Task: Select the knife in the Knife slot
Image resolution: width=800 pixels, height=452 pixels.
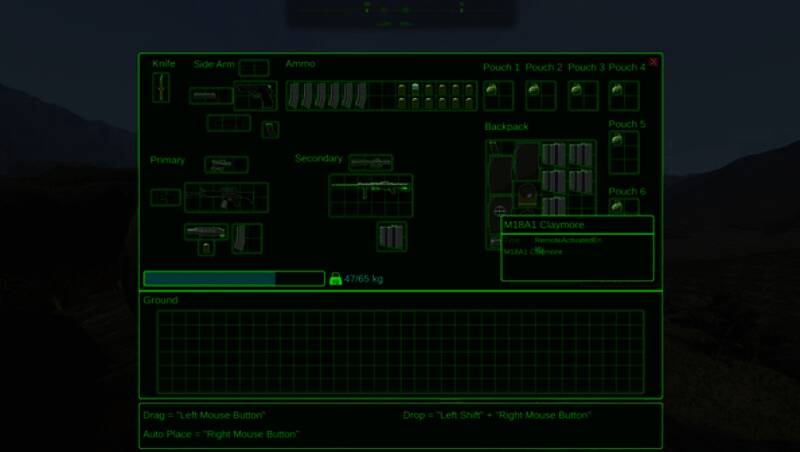Action: click(x=161, y=88)
